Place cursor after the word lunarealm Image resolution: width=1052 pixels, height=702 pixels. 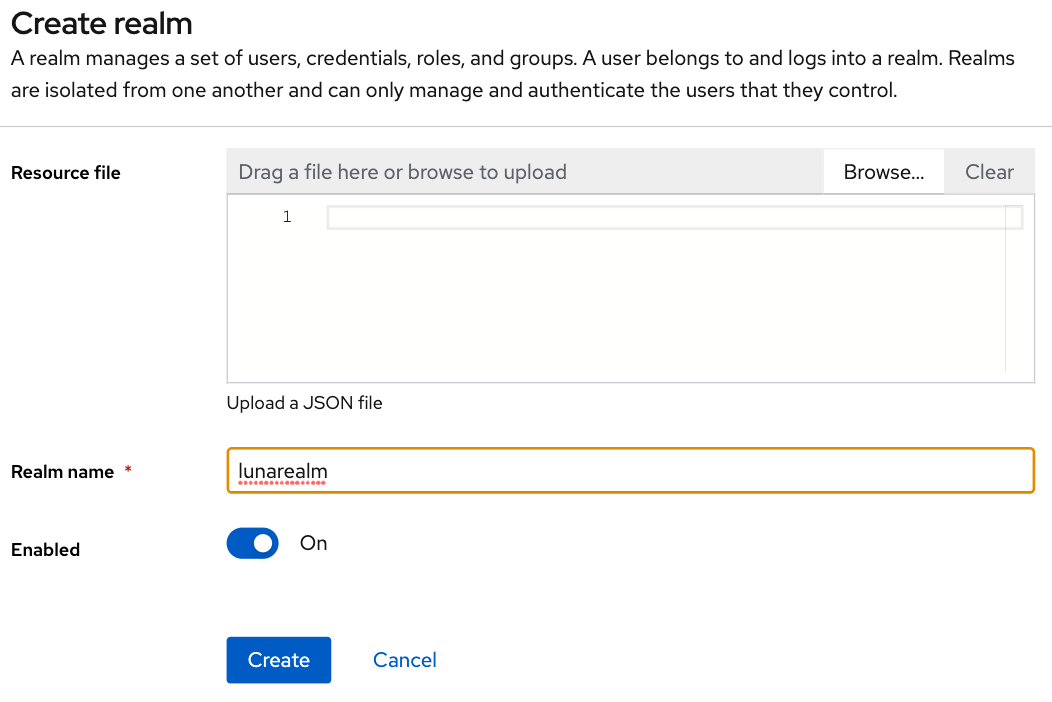pos(329,471)
